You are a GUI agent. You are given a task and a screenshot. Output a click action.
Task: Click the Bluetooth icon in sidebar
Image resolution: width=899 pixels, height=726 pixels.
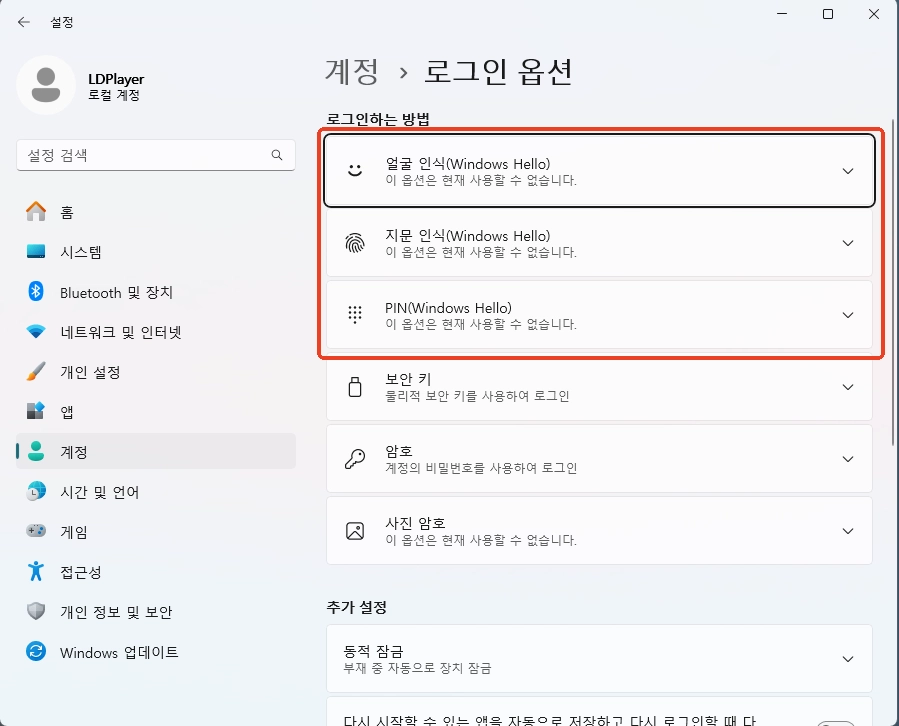coord(36,291)
